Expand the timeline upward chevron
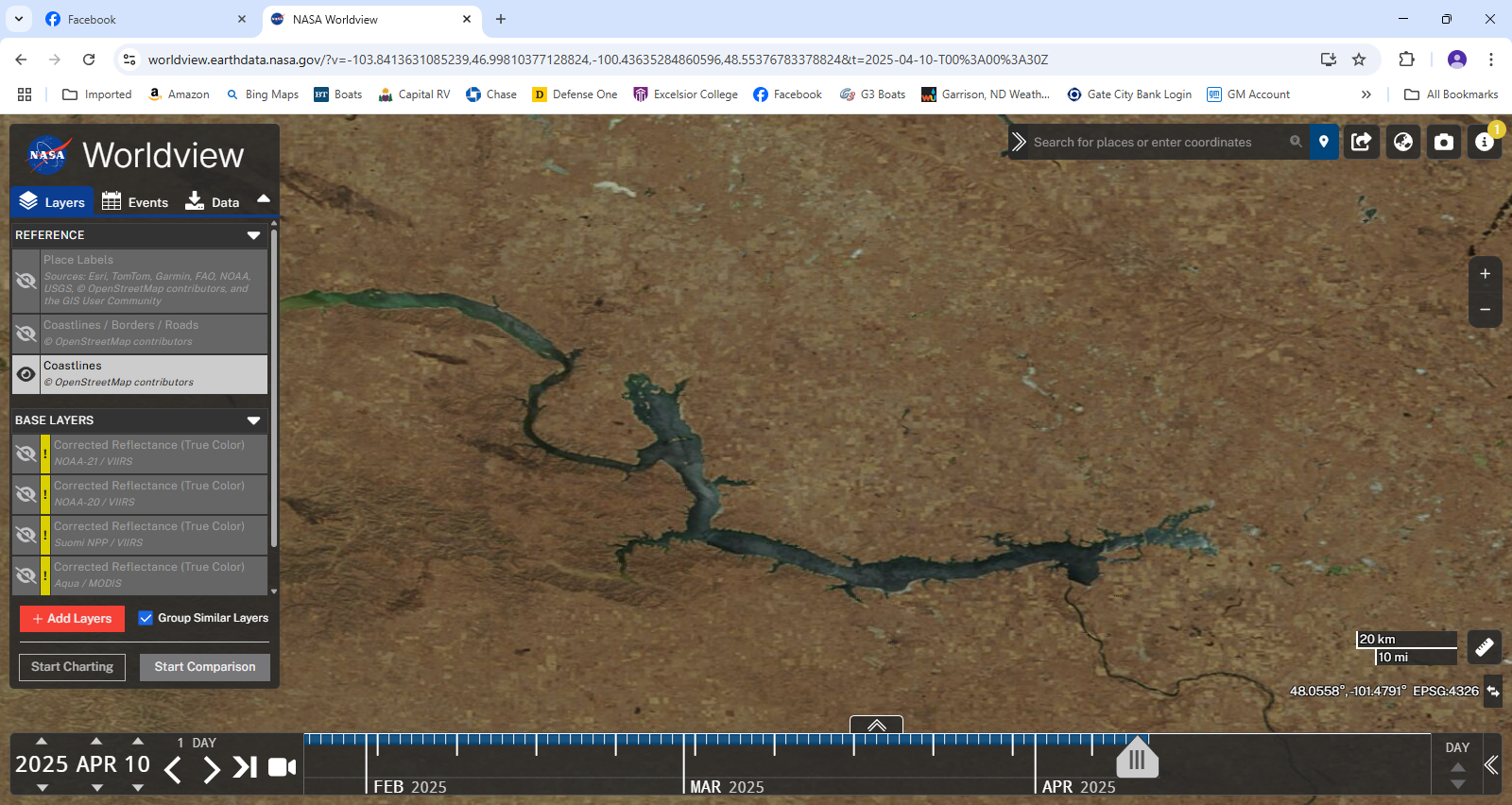The width and height of the screenshot is (1512, 805). tap(876, 725)
